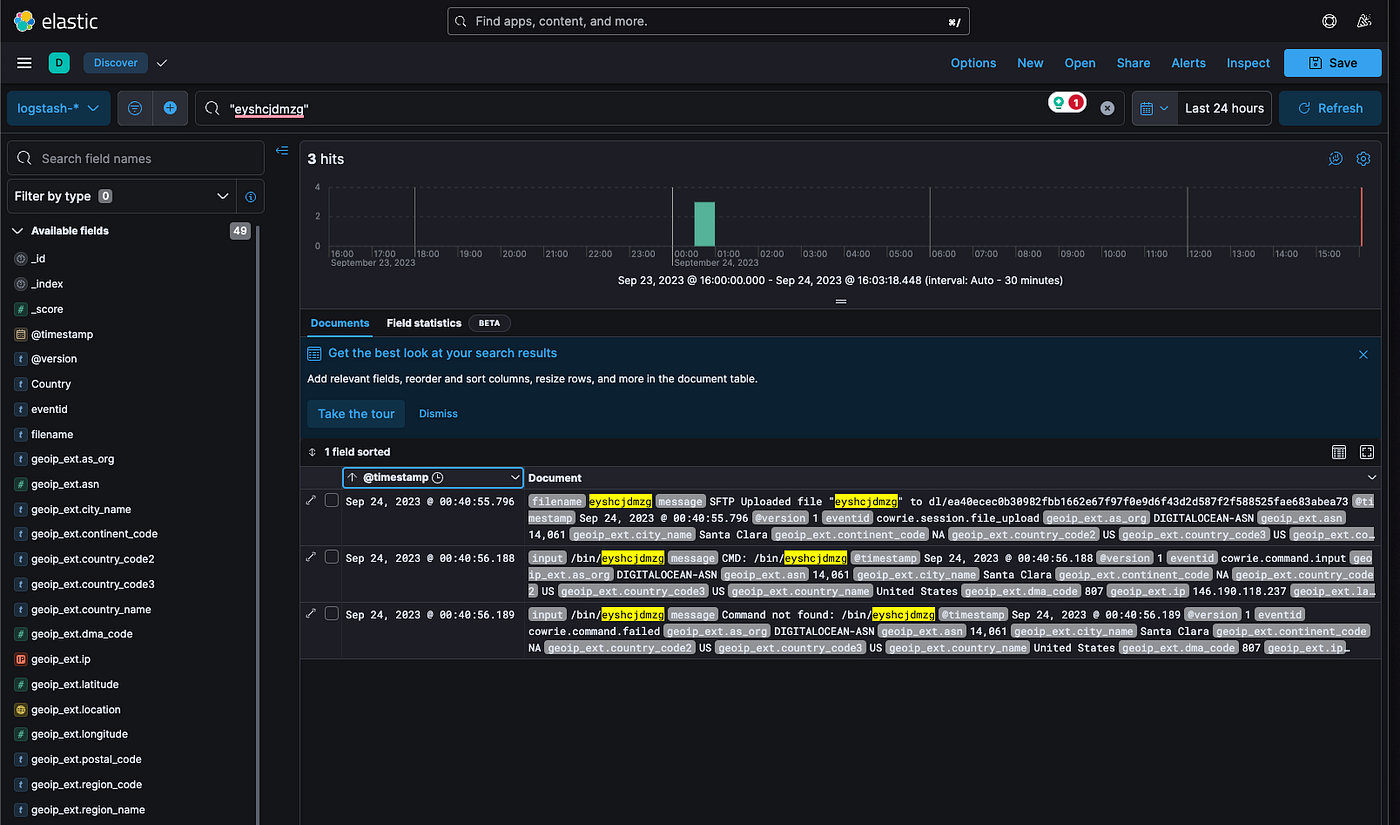The image size is (1400, 825).
Task: Open the hamburger navigation menu
Action: [x=25, y=63]
